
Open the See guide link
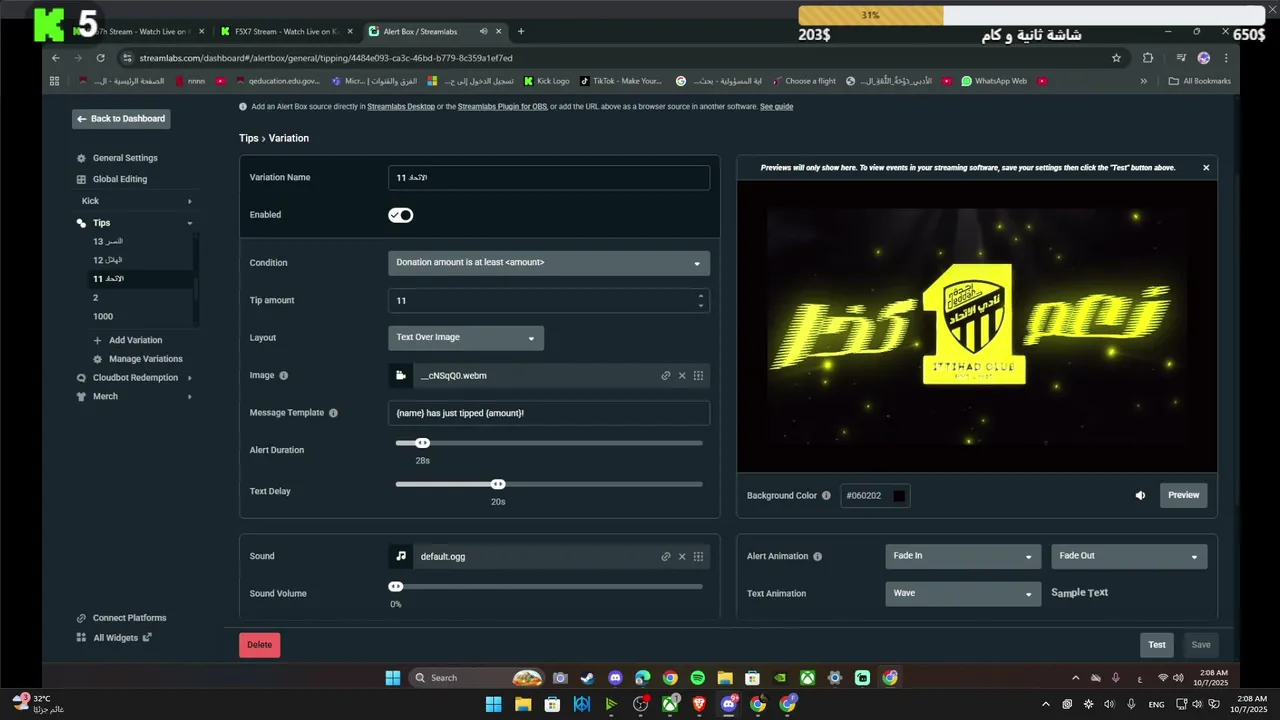[776, 107]
